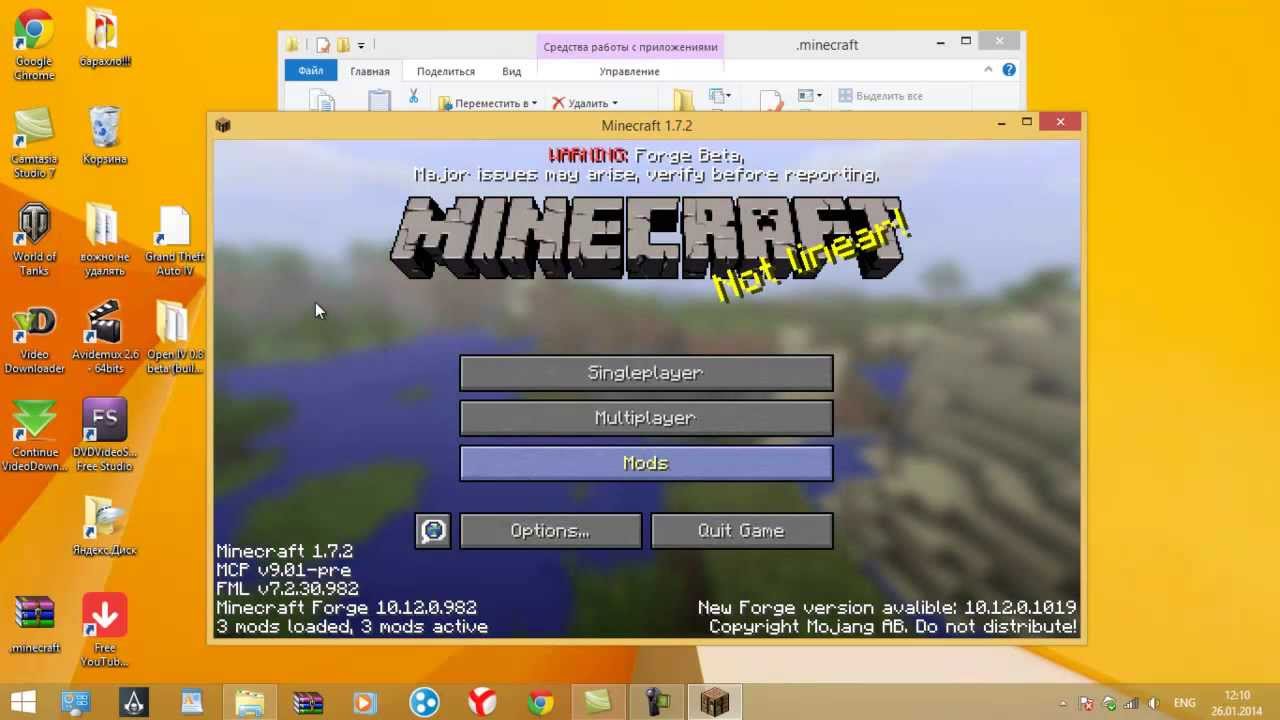Open the Windows Start button
This screenshot has width=1280, height=720.
pyautogui.click(x=23, y=702)
